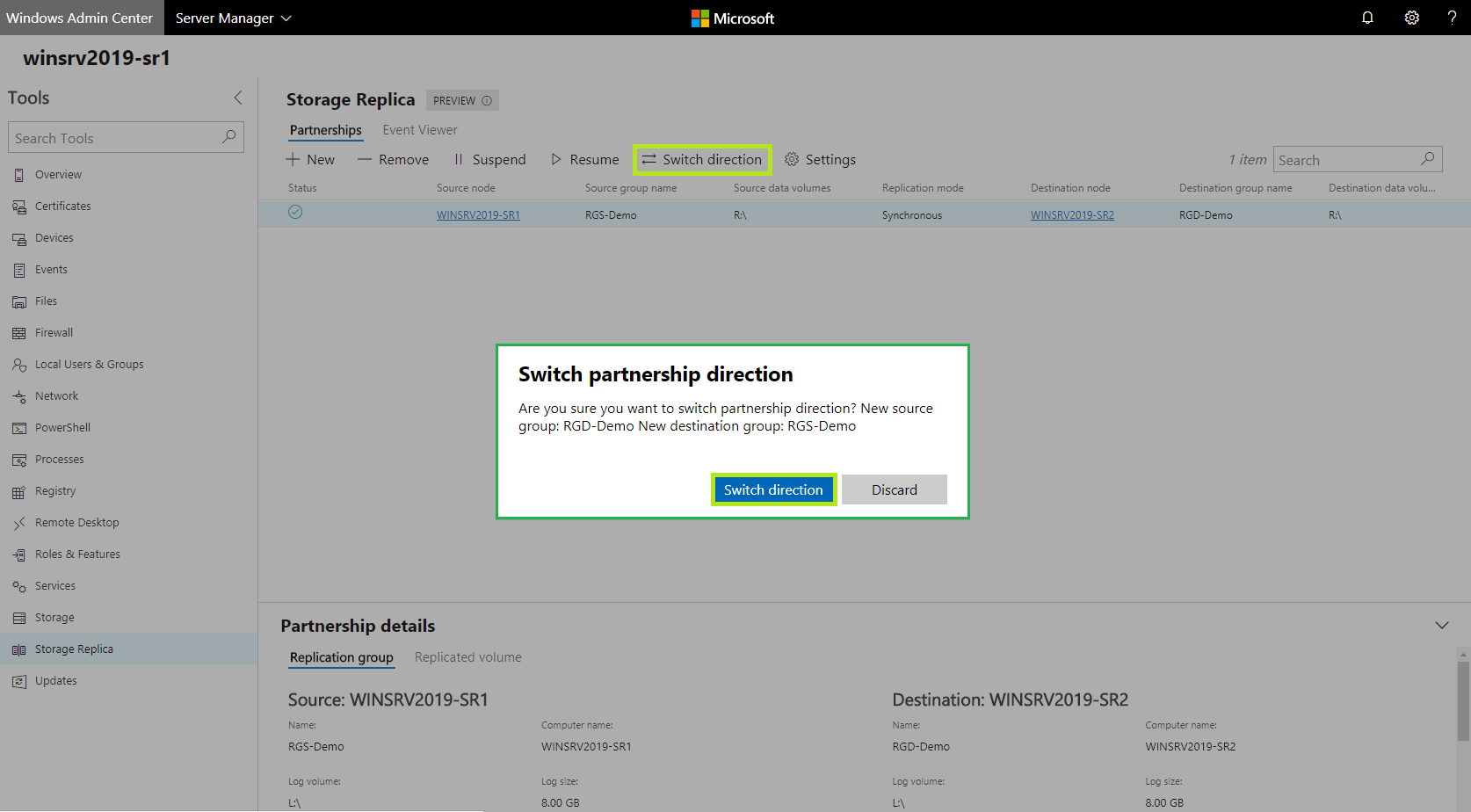Viewport: 1471px width, 812px height.
Task: Sort by Source node column header
Action: (466, 188)
